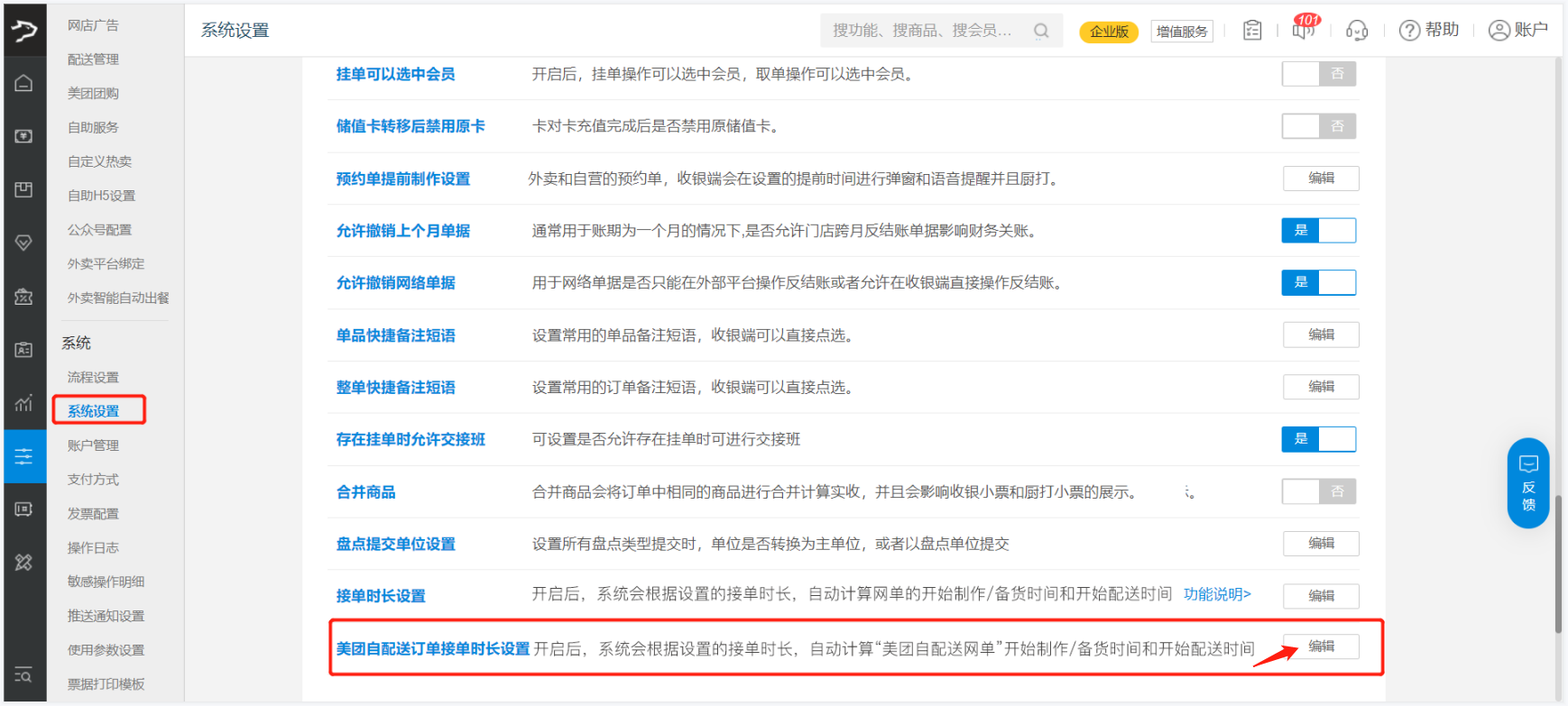Click the 企业版 badge
1568x706 pixels.
click(1109, 32)
